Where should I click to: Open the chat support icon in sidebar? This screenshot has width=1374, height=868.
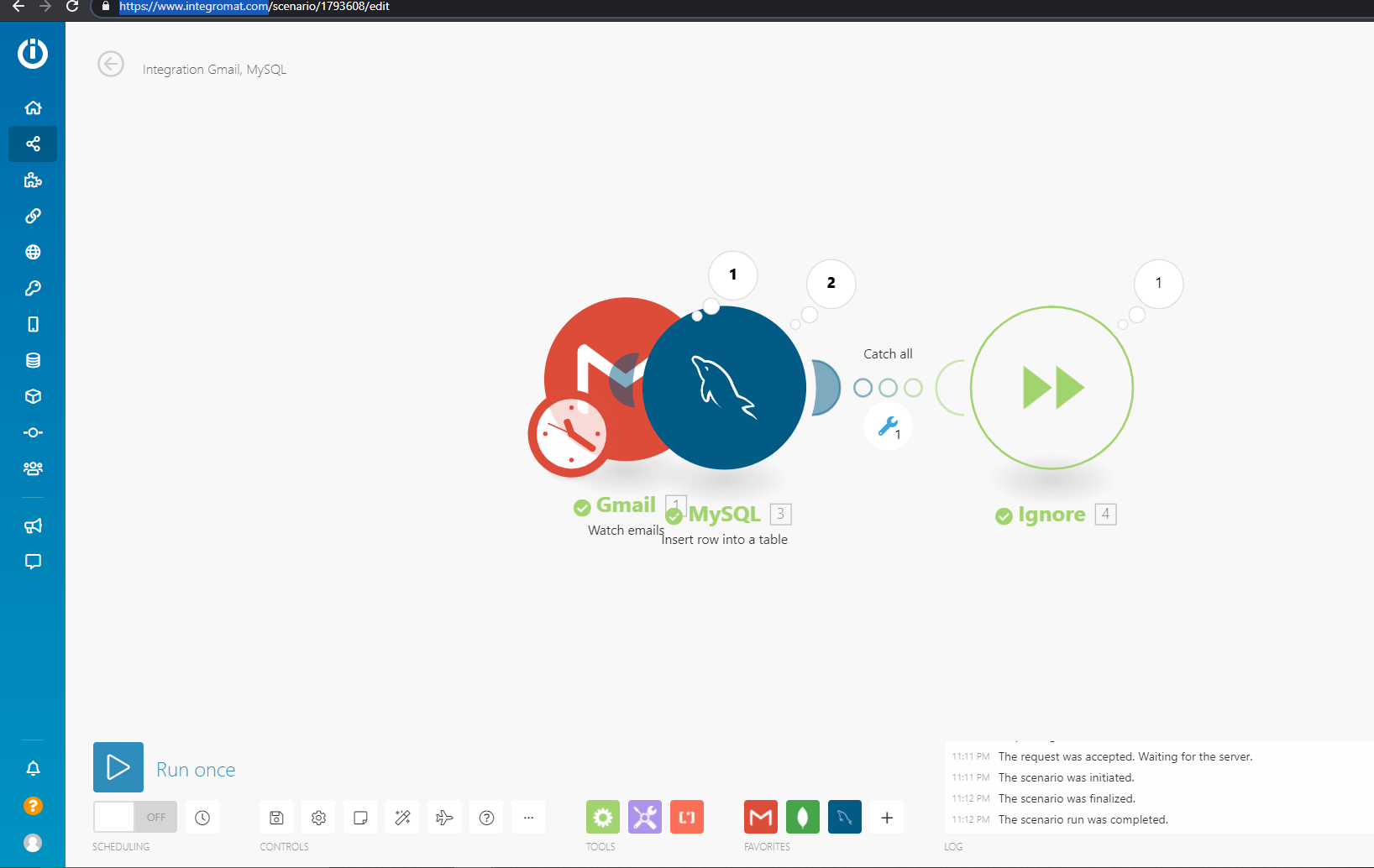33,562
